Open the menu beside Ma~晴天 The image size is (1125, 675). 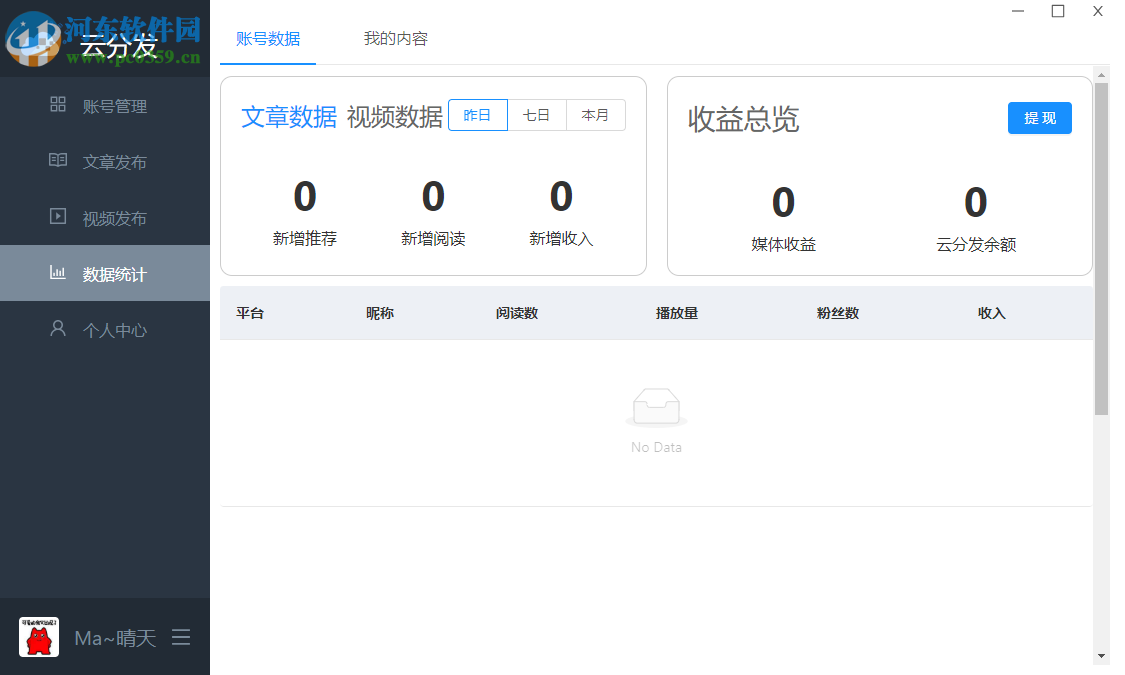click(181, 637)
